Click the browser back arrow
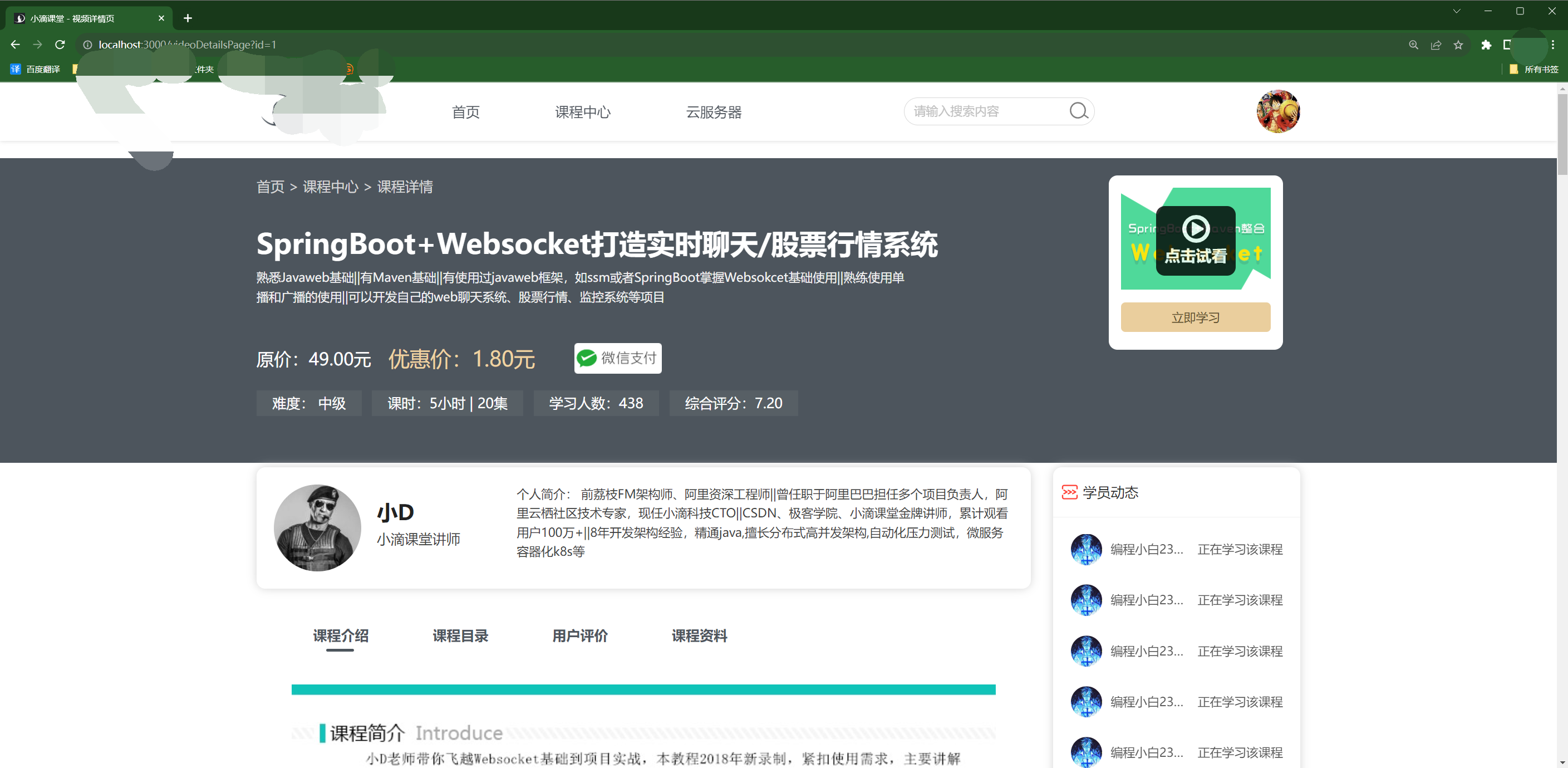The image size is (1568, 768). pos(15,45)
